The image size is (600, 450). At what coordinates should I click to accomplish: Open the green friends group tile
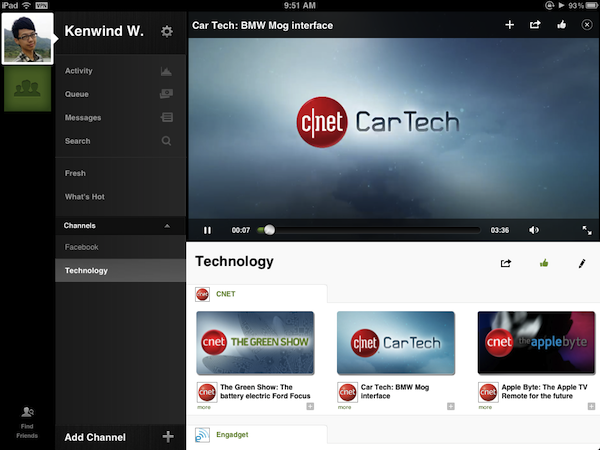[28, 89]
